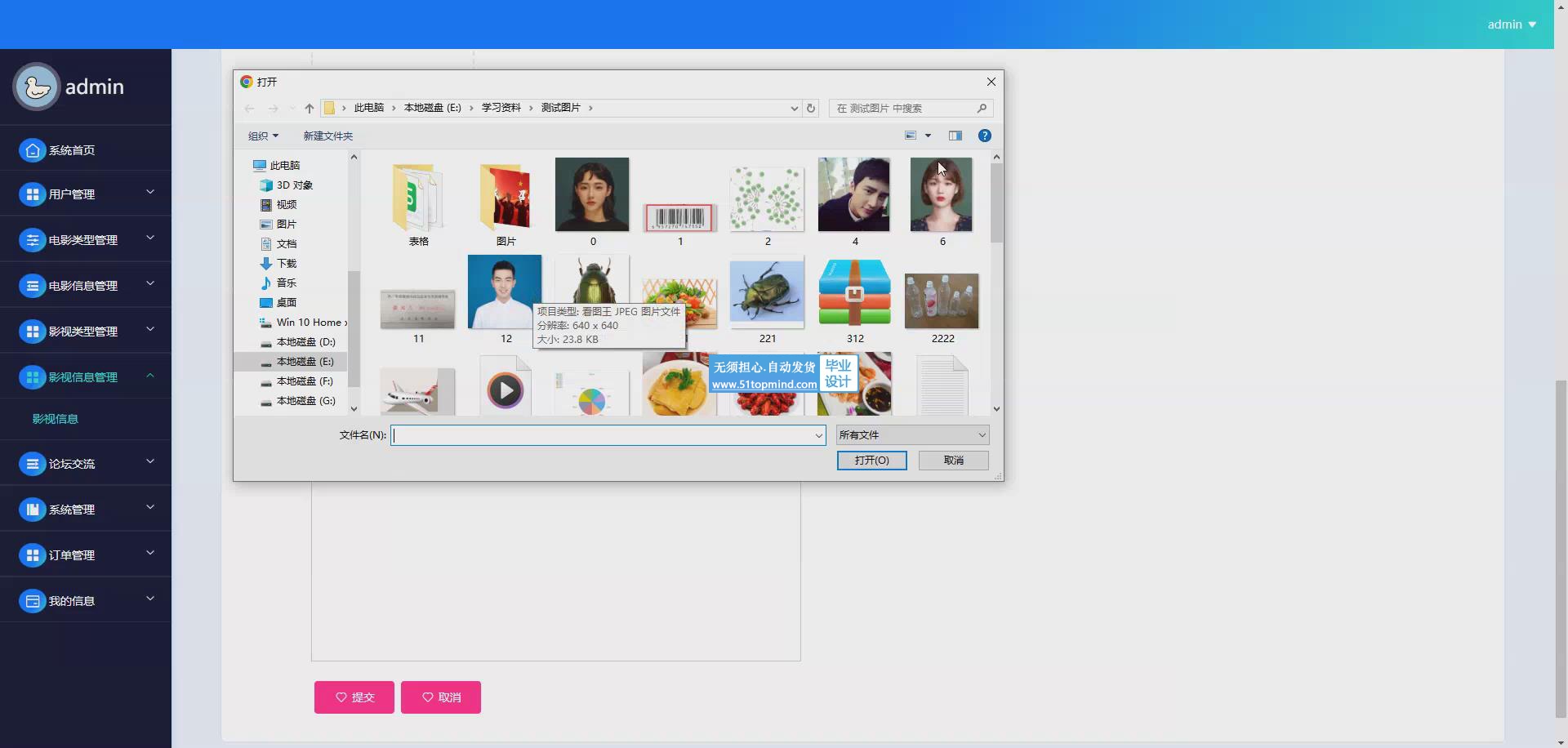The height and width of the screenshot is (748, 1568).
Task: Select the short-hair woman image named 6
Action: click(x=942, y=194)
